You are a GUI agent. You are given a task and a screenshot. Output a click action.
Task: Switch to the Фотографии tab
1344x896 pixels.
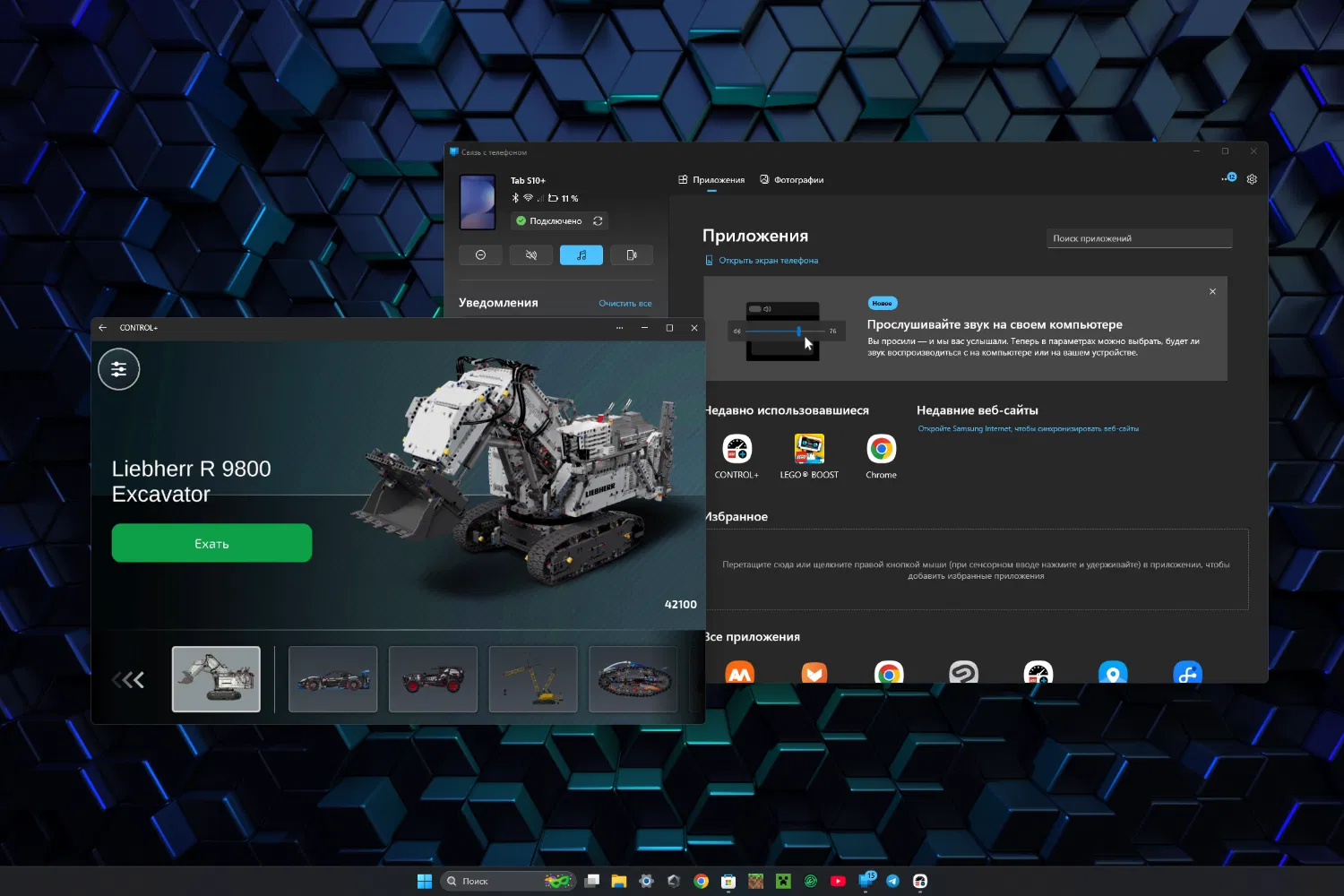click(x=792, y=180)
